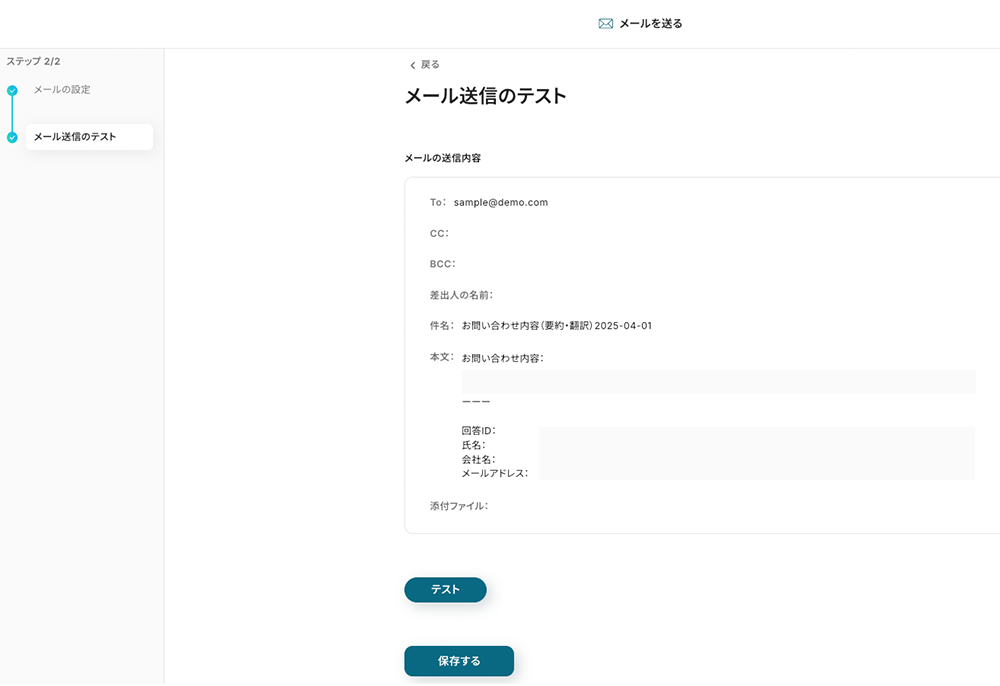Click the メール送信のテスト step checkmark icon

click(12, 137)
